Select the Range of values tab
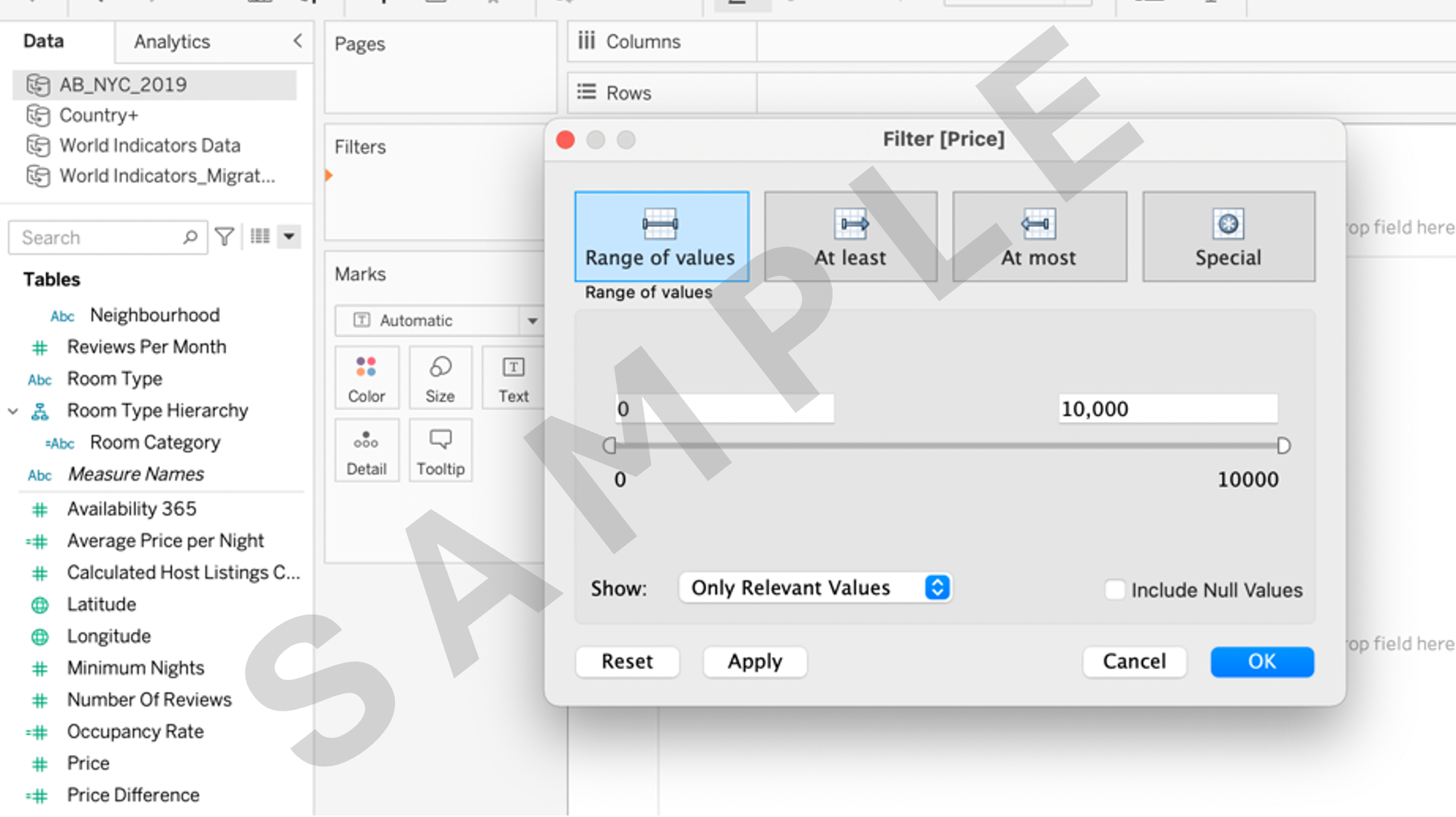Viewport: 1456px width, 817px height. [x=661, y=237]
